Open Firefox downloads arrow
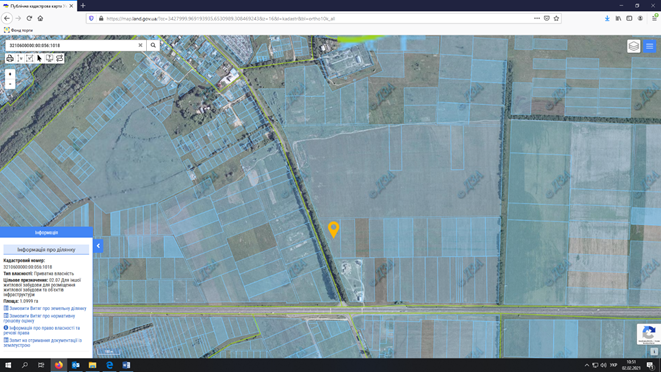Viewport: 661px width, 372px height. tap(607, 19)
